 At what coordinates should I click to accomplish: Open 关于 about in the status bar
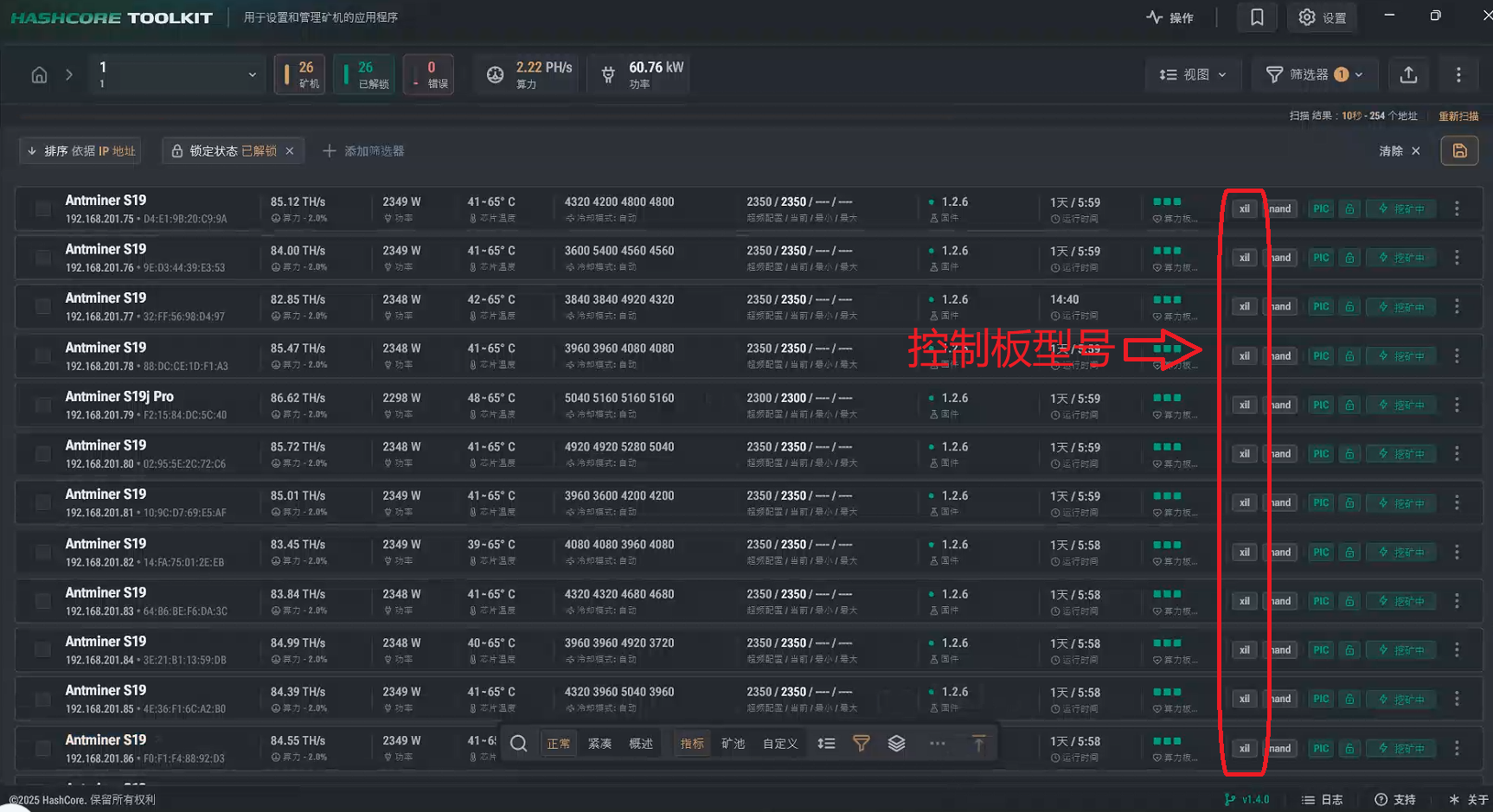[x=1468, y=800]
